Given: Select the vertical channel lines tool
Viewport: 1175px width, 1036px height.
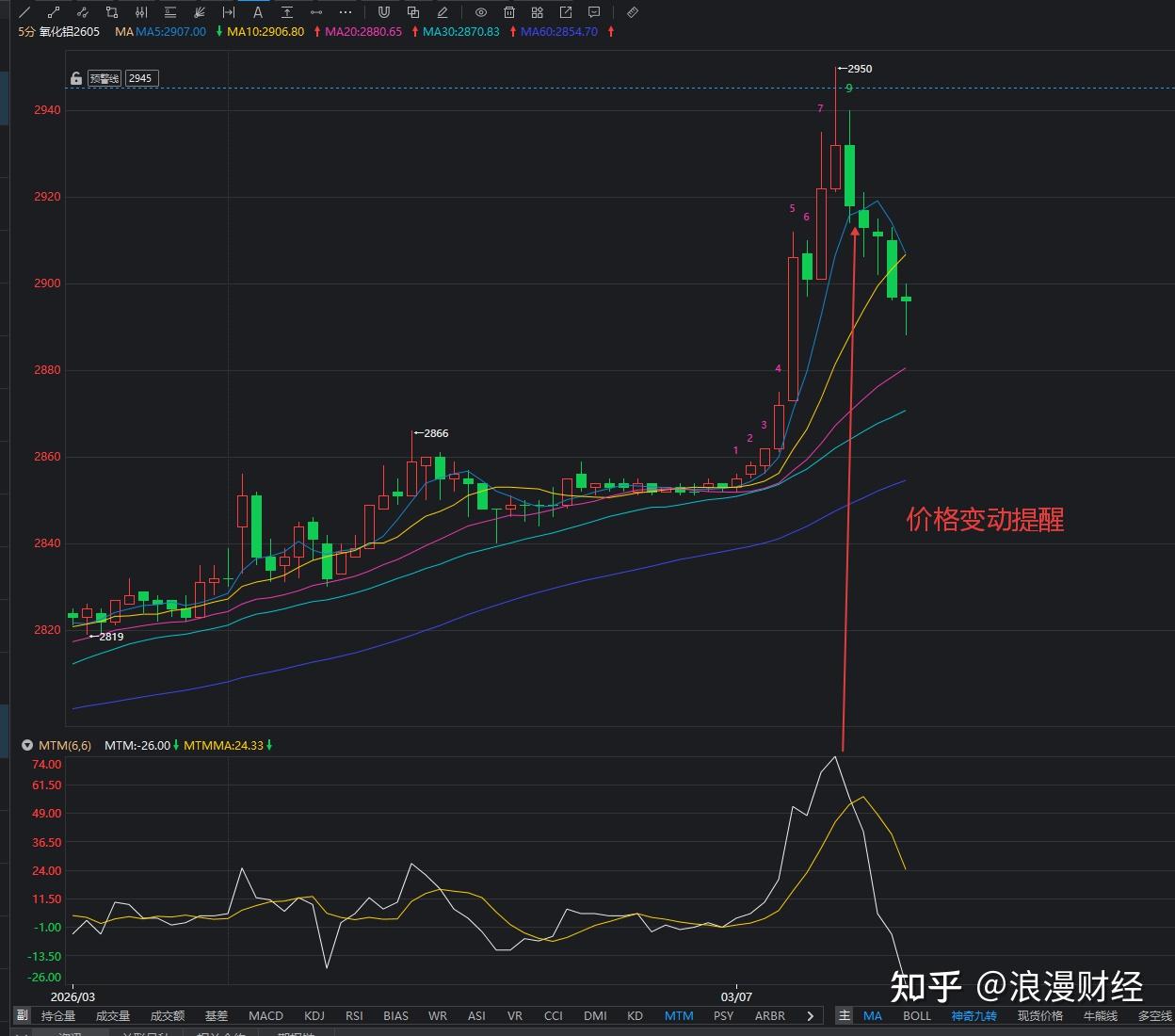Looking at the screenshot, I should pos(141,12).
